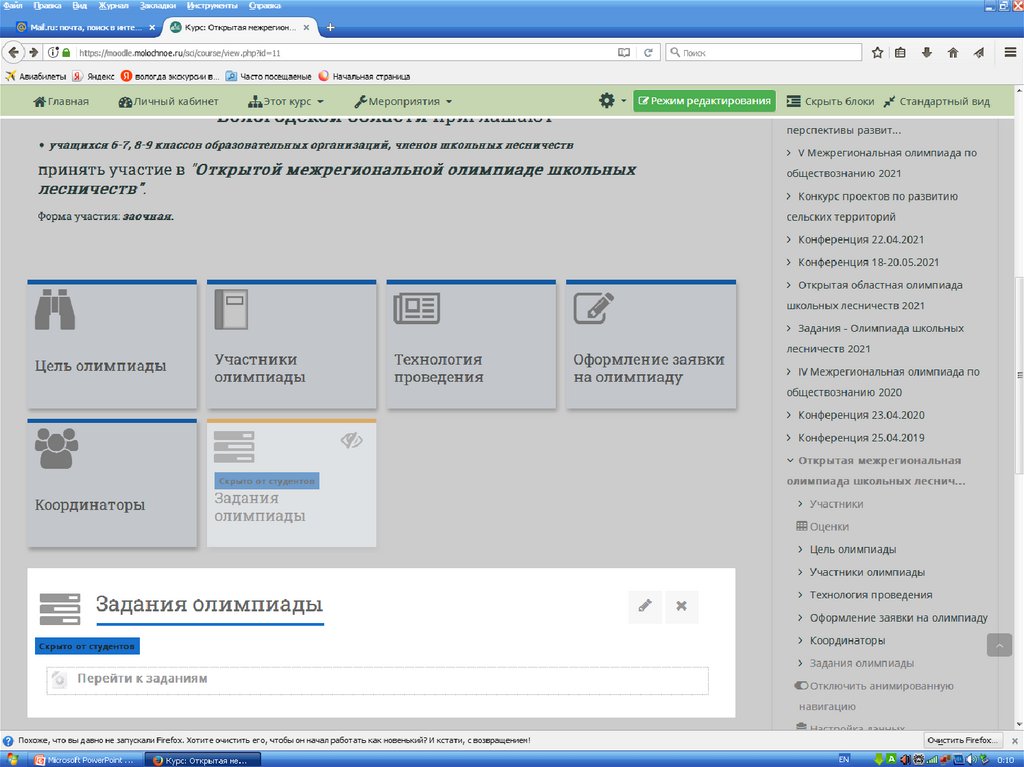The image size is (1024, 767).
Task: Click the scroll-to-top arrow button
Action: coord(999,645)
